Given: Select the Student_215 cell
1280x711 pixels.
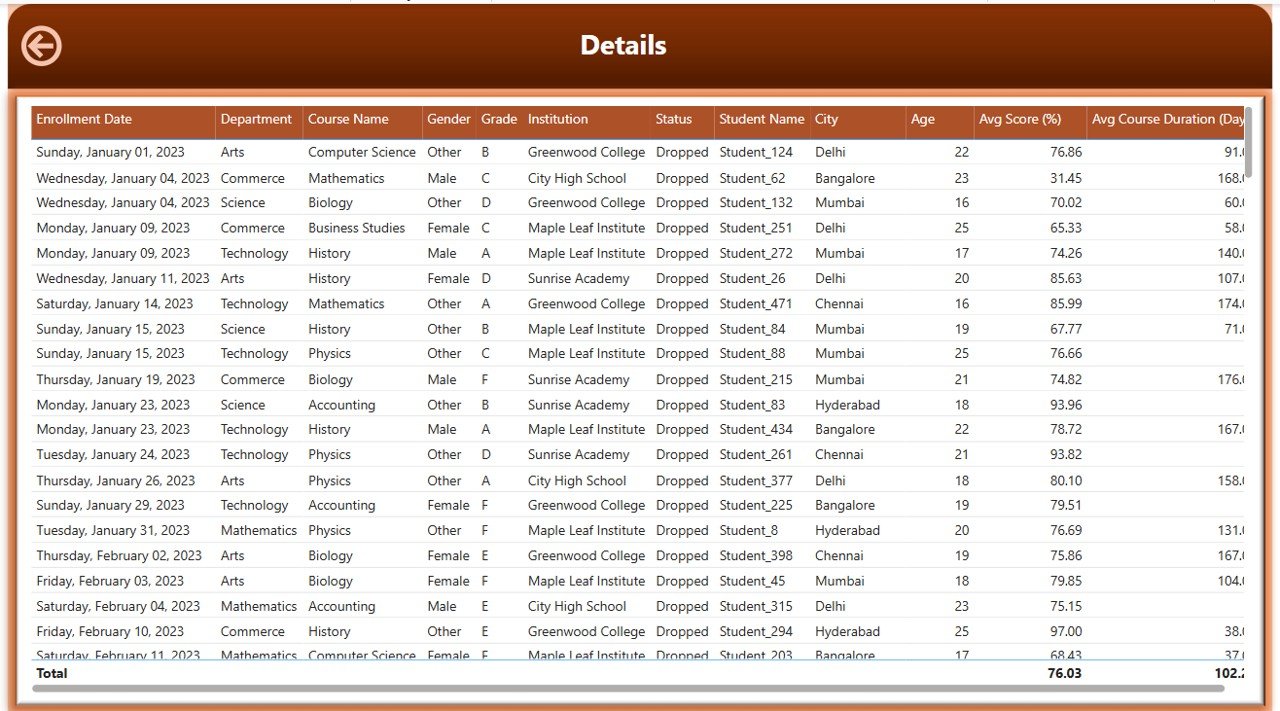Looking at the screenshot, I should [756, 379].
